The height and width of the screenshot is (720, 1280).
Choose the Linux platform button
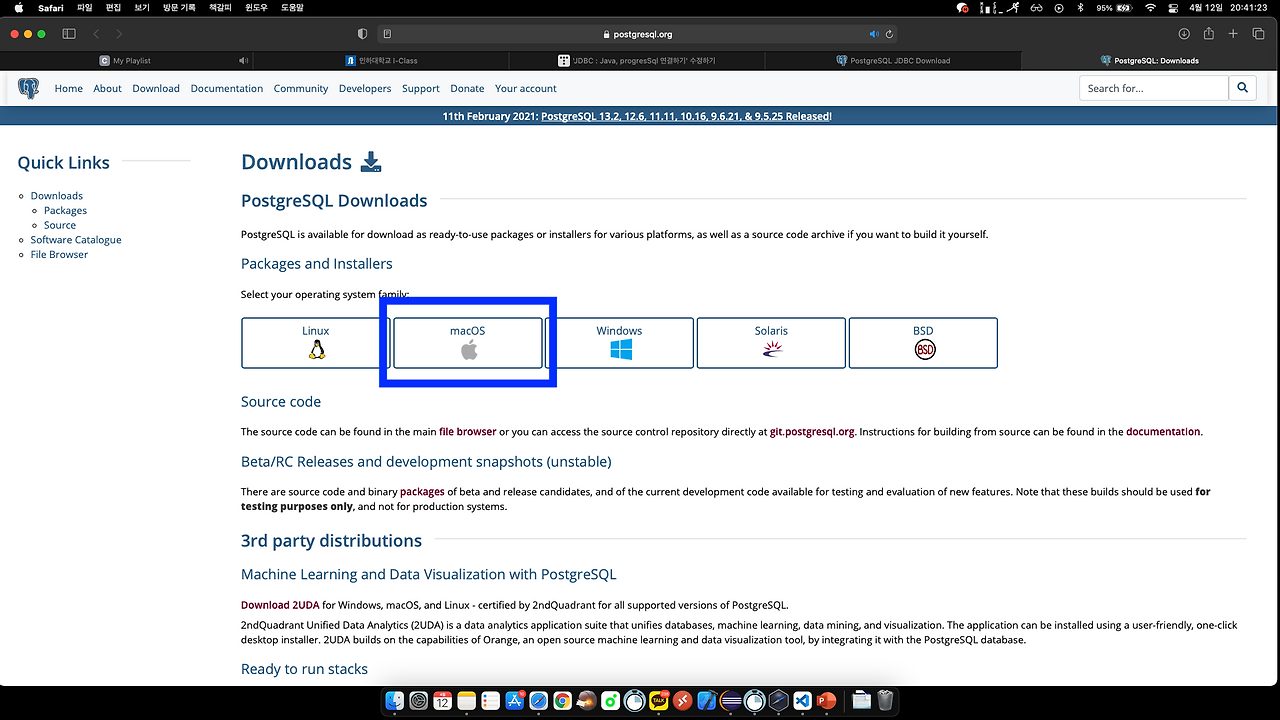pos(316,343)
